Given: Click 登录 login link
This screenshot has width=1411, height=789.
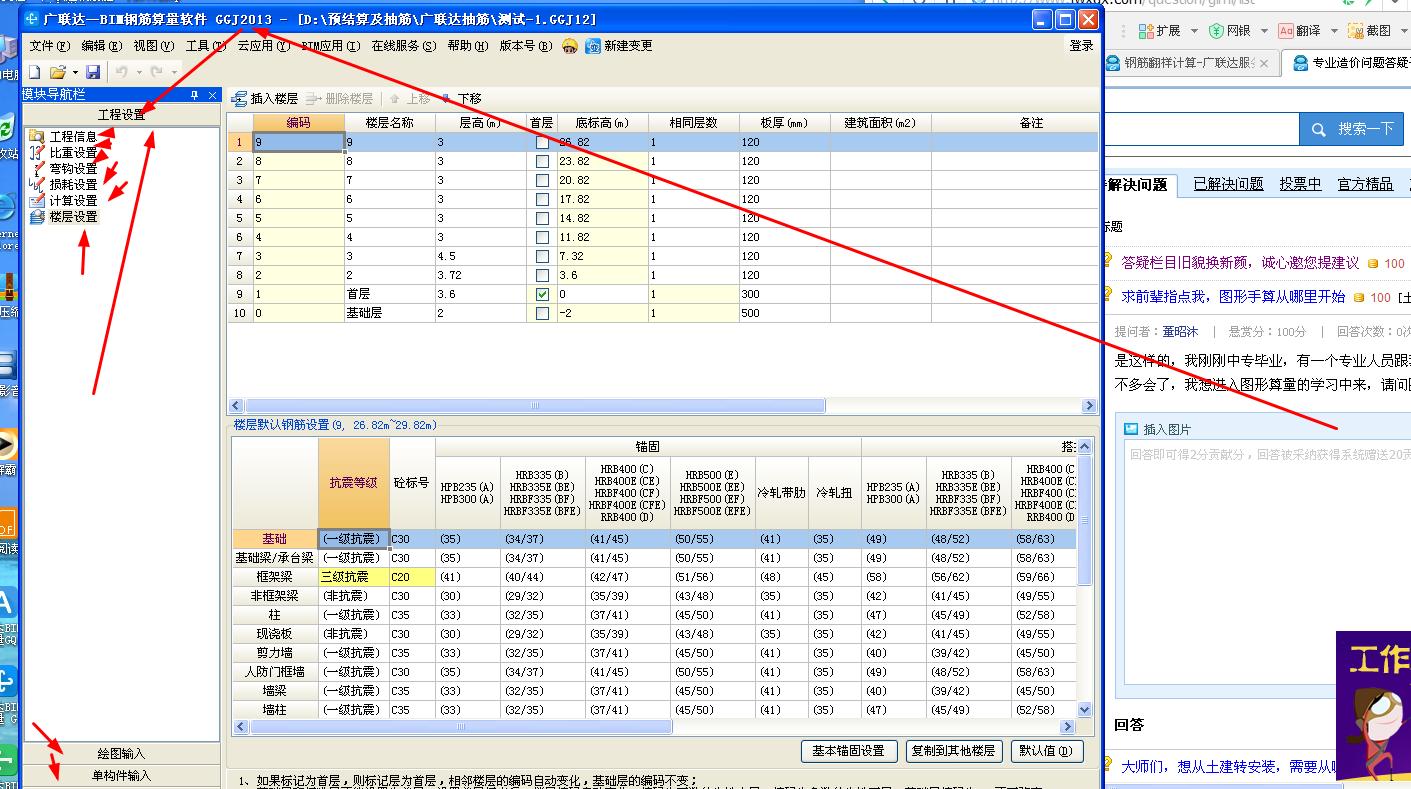Looking at the screenshot, I should pyautogui.click(x=1081, y=46).
